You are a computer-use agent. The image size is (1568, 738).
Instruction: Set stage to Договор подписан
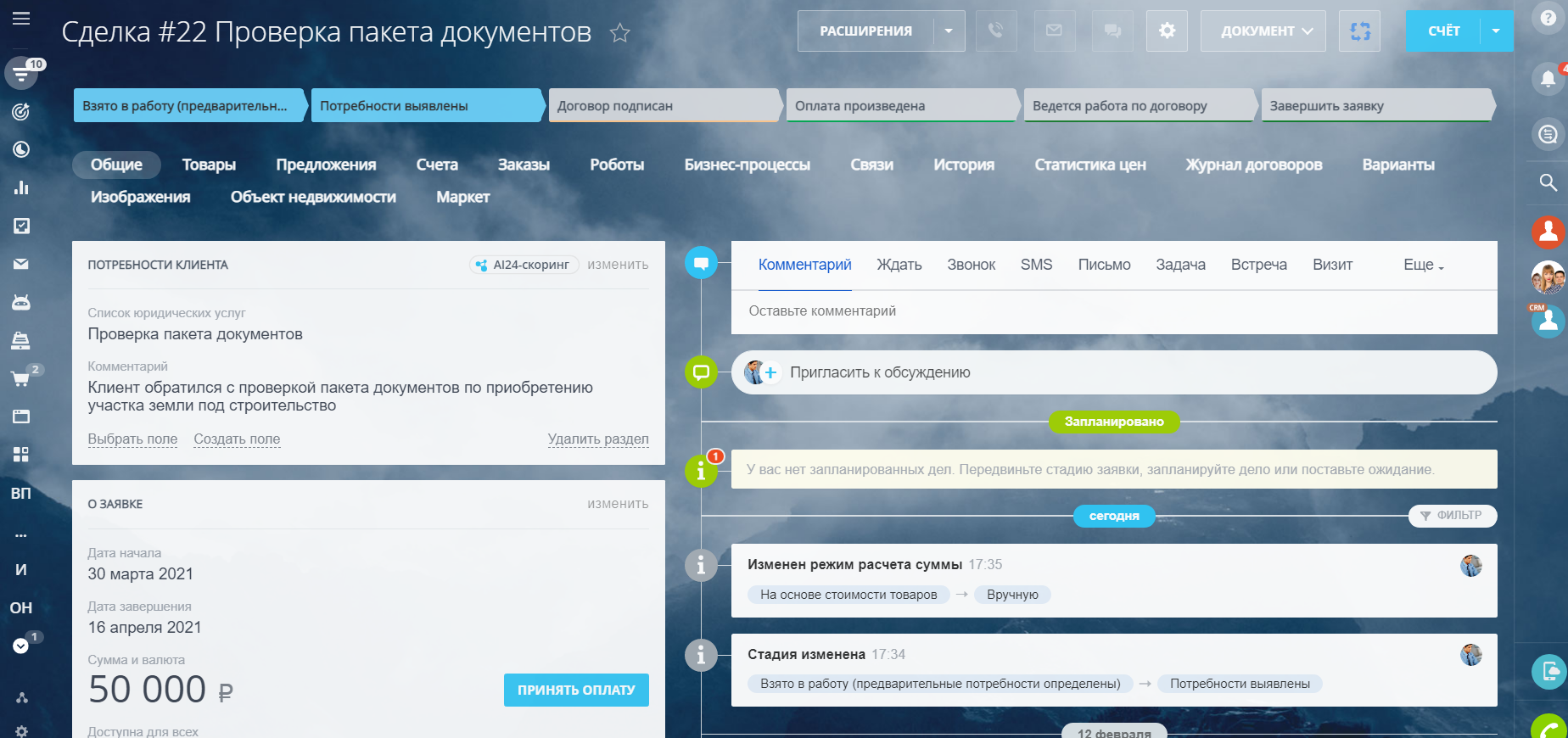pos(662,106)
